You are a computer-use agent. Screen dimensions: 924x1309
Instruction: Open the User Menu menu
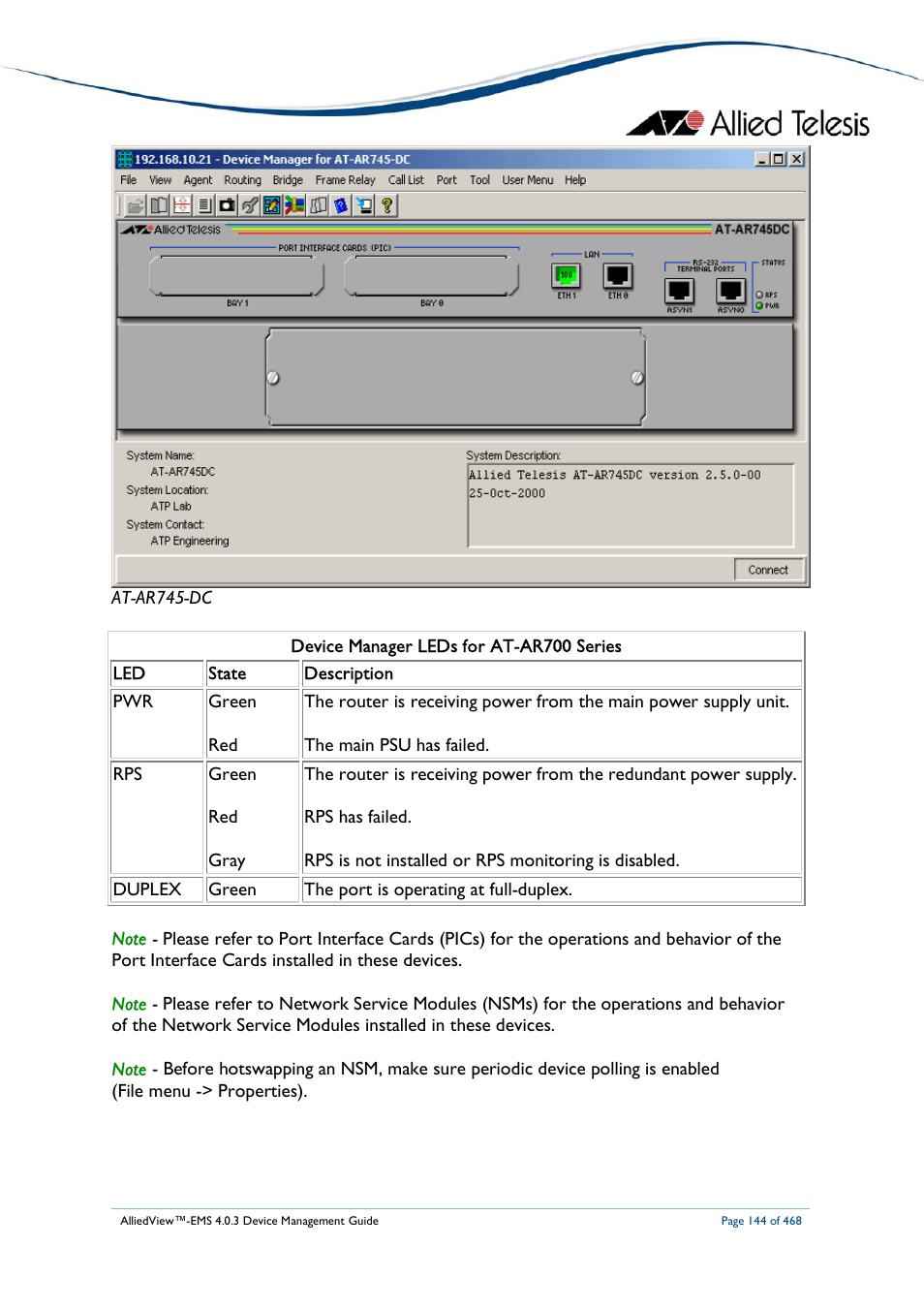528,180
